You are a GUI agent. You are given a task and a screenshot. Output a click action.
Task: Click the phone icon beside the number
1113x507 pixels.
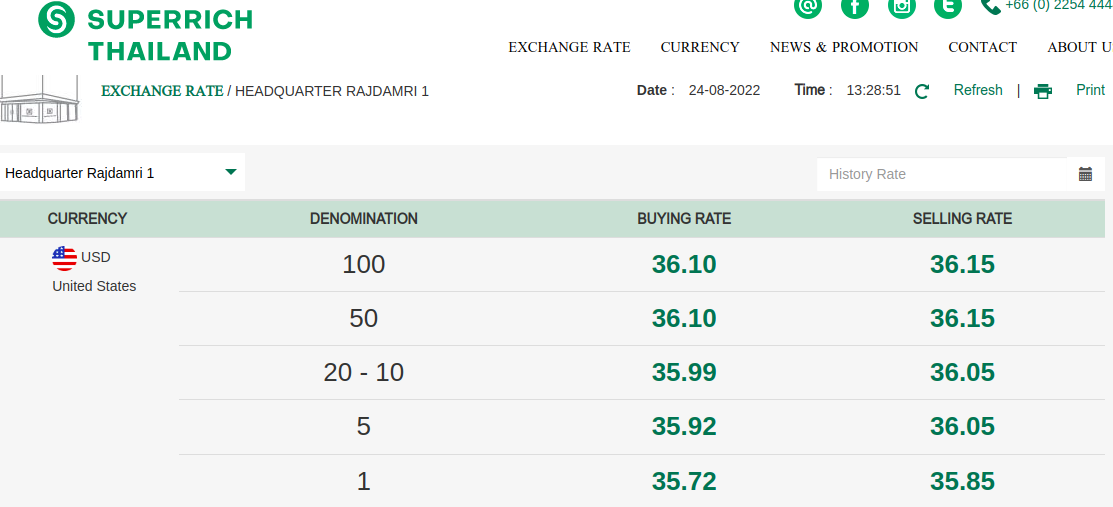point(990,6)
